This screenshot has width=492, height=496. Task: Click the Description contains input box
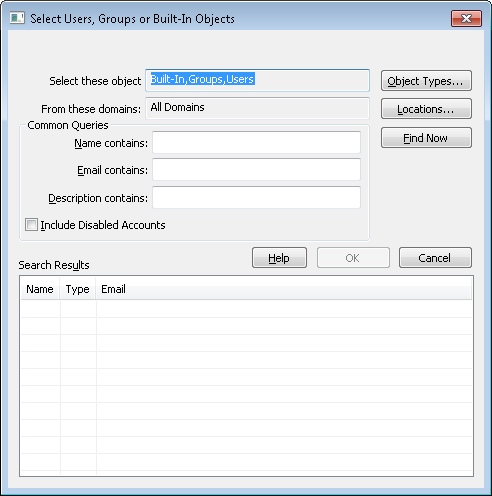(x=256, y=198)
